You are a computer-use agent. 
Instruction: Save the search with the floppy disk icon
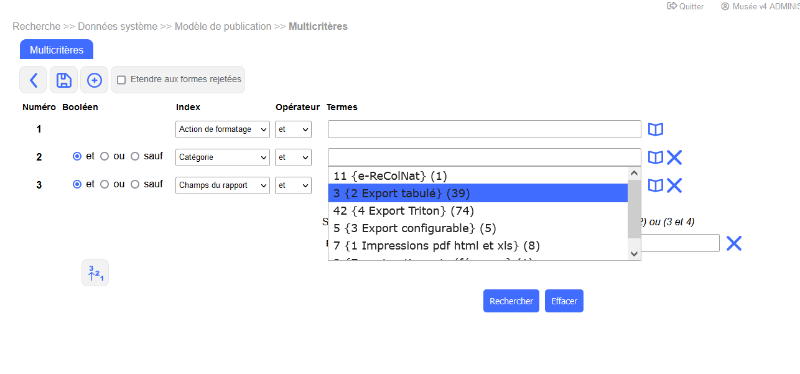point(64,80)
